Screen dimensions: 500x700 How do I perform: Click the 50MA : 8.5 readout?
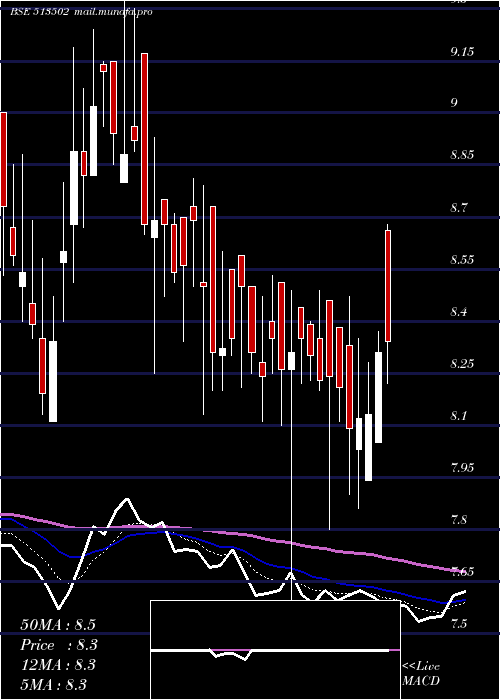pyautogui.click(x=58, y=625)
